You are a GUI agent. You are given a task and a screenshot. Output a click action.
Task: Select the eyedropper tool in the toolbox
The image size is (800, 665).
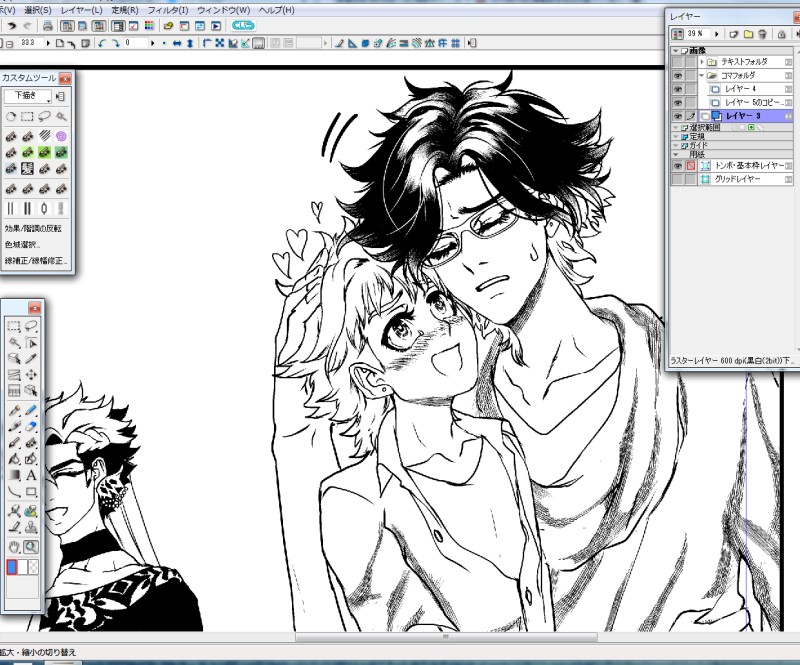[31, 359]
